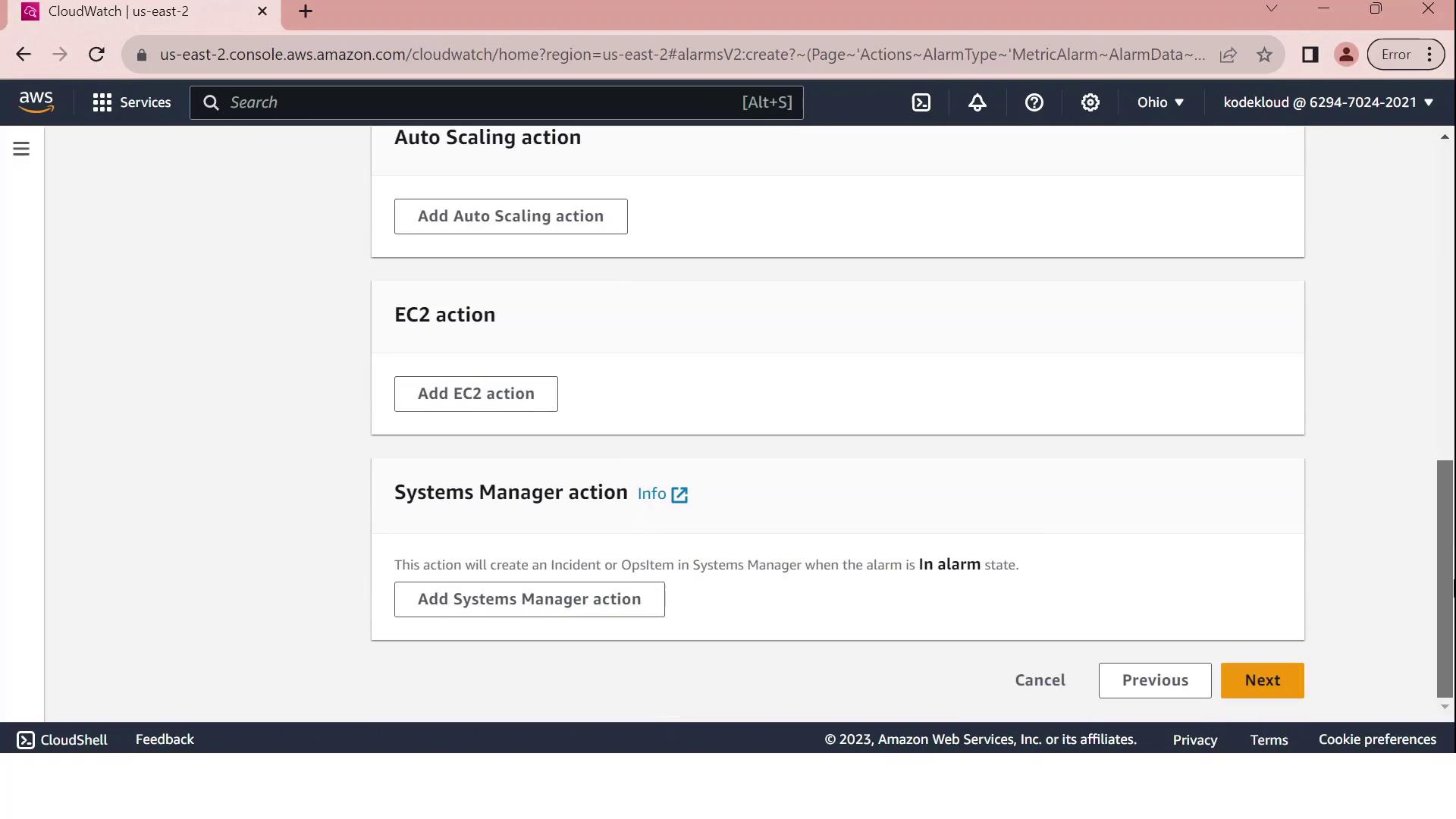Go to the AWS home logo
Image resolution: width=1456 pixels, height=819 pixels.
pyautogui.click(x=36, y=102)
